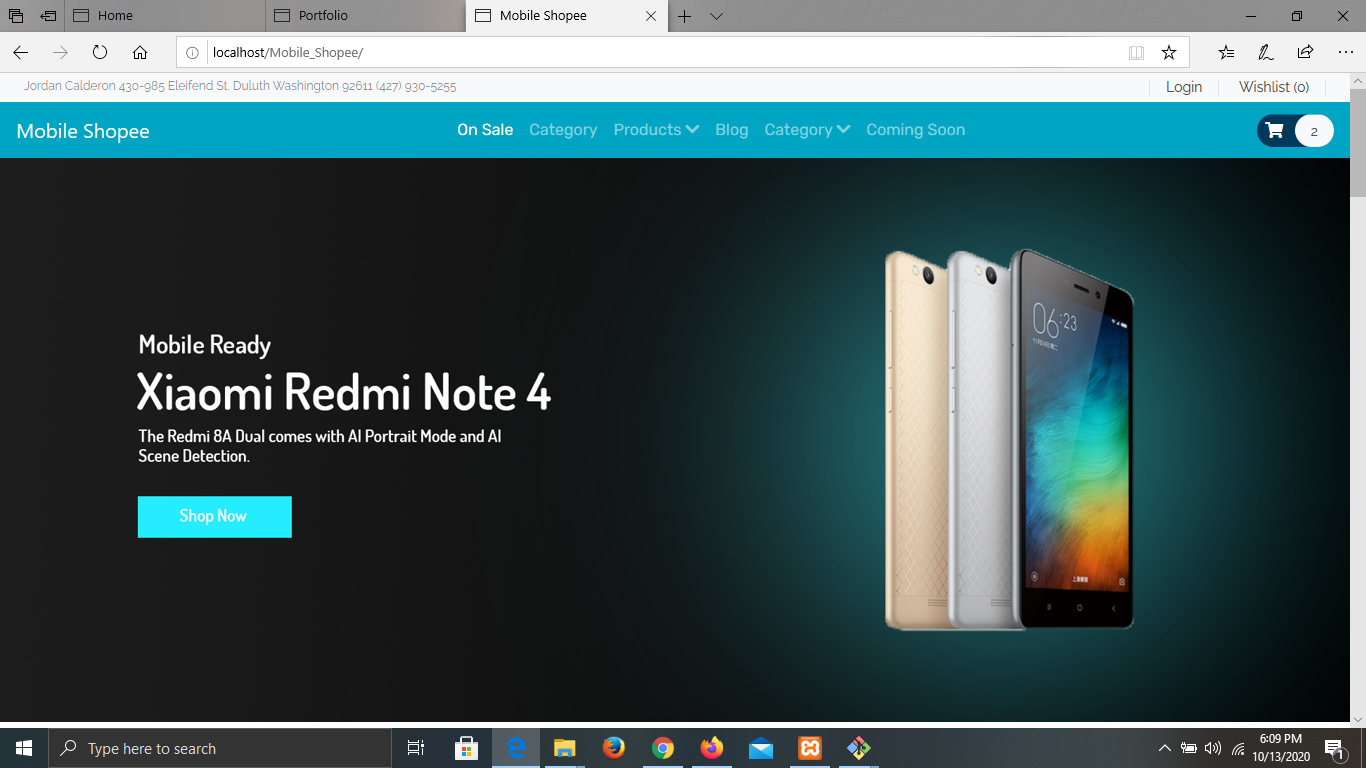Click the Shop Now button
The height and width of the screenshot is (768, 1366).
pyautogui.click(x=215, y=517)
